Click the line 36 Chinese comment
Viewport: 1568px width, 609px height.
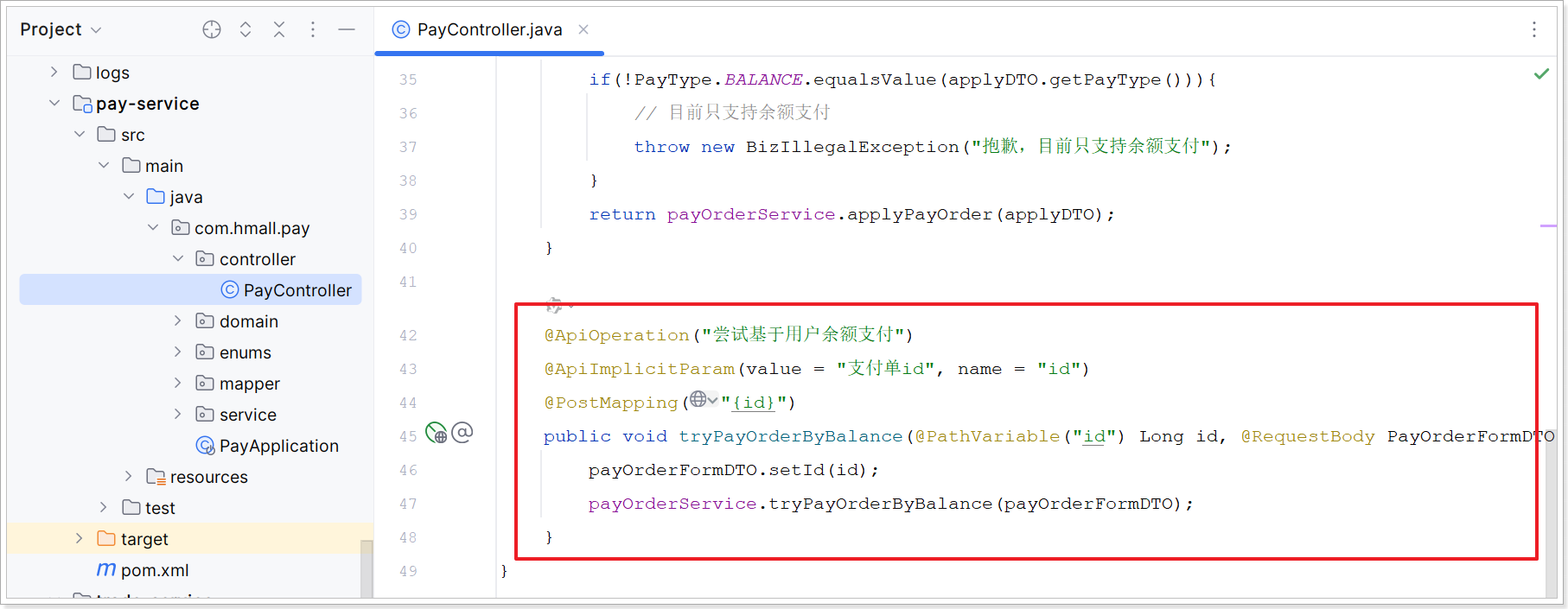point(731,113)
